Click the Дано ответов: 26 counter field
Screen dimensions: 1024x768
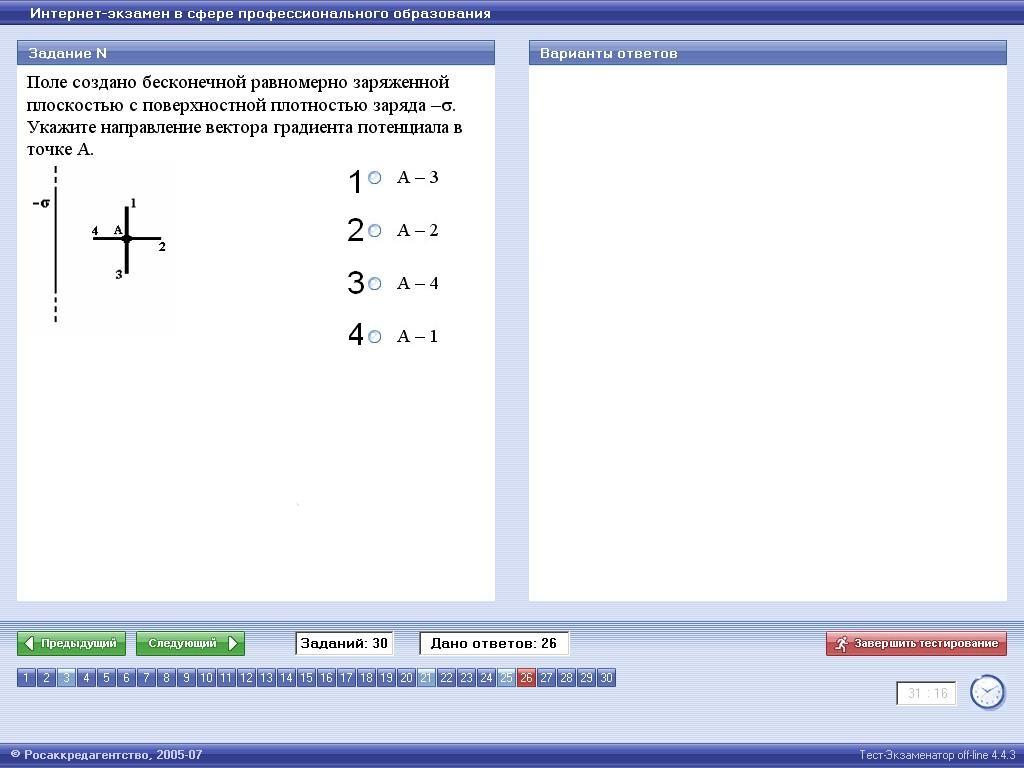(x=494, y=643)
